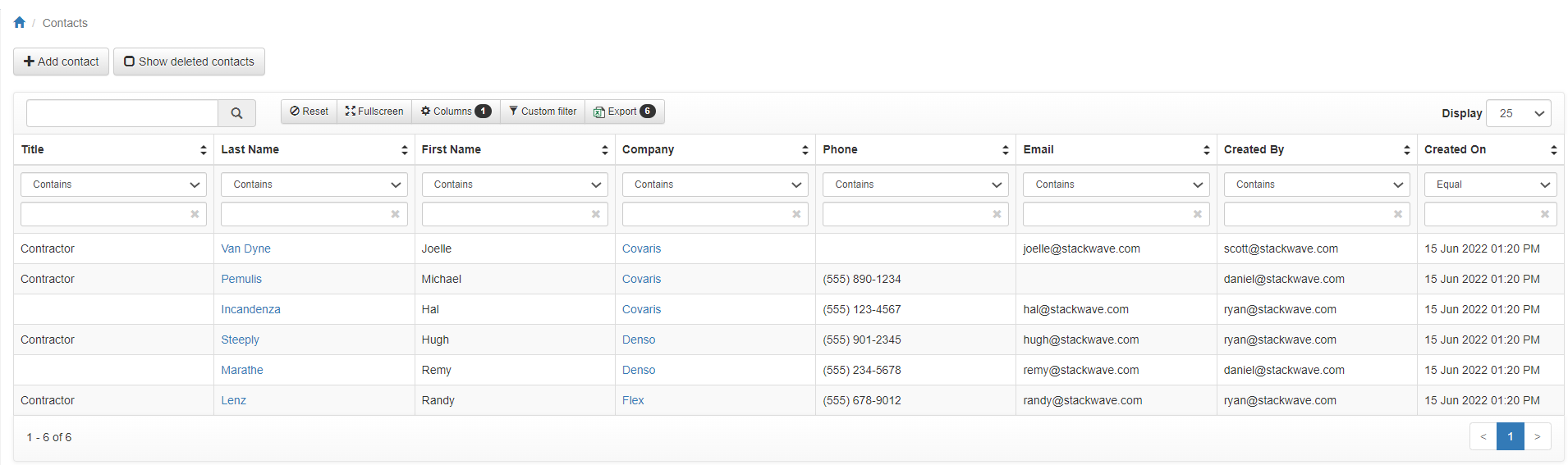1568x465 pixels.
Task: Open the Van Dyne contact link
Action: [245, 248]
